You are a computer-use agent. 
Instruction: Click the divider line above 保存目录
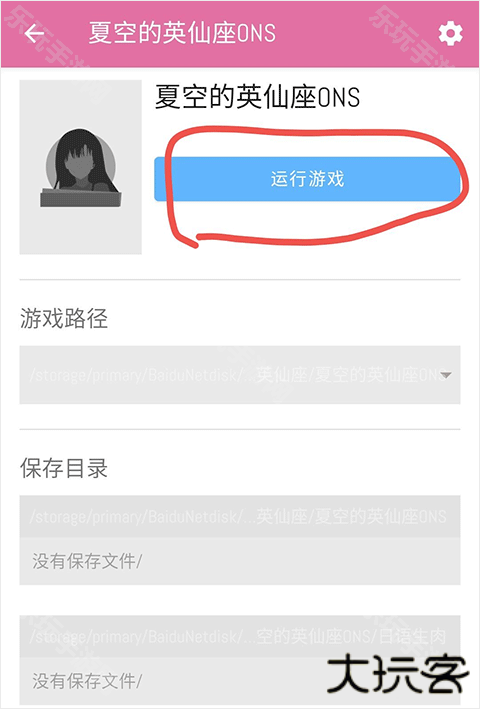pos(240,429)
